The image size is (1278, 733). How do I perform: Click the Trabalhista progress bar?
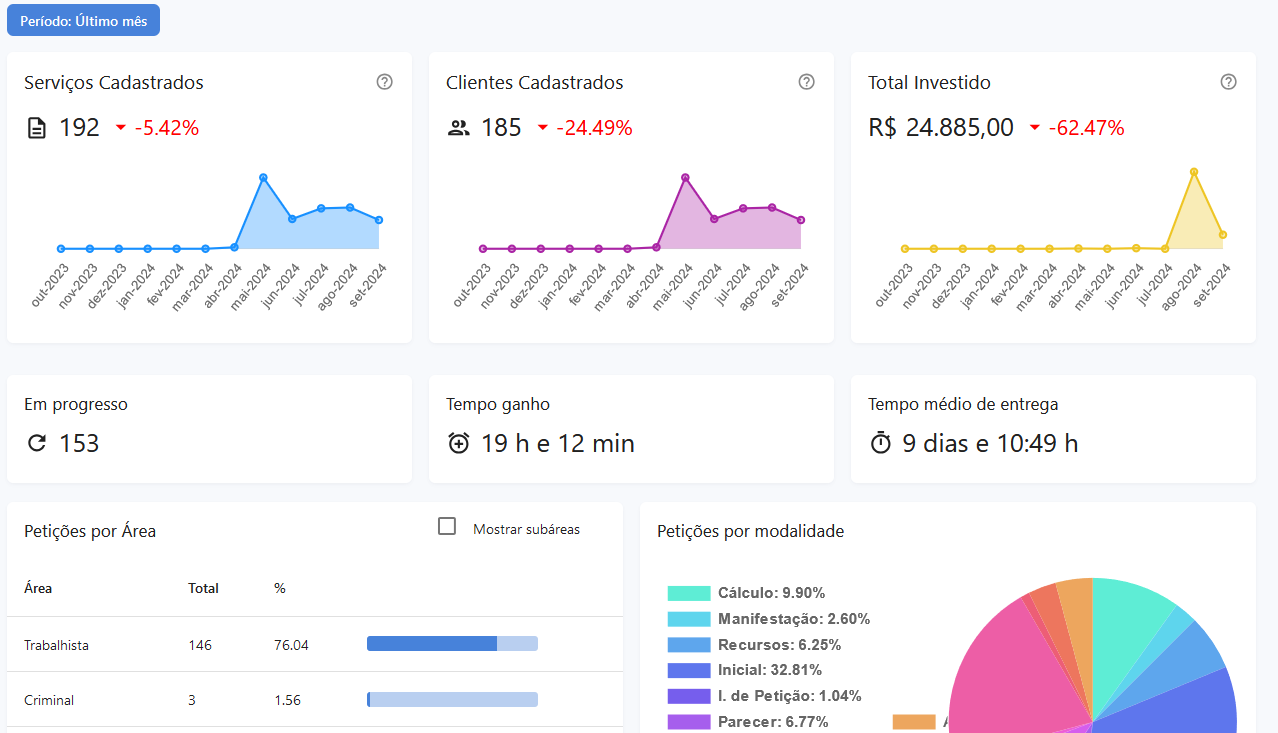tap(452, 644)
